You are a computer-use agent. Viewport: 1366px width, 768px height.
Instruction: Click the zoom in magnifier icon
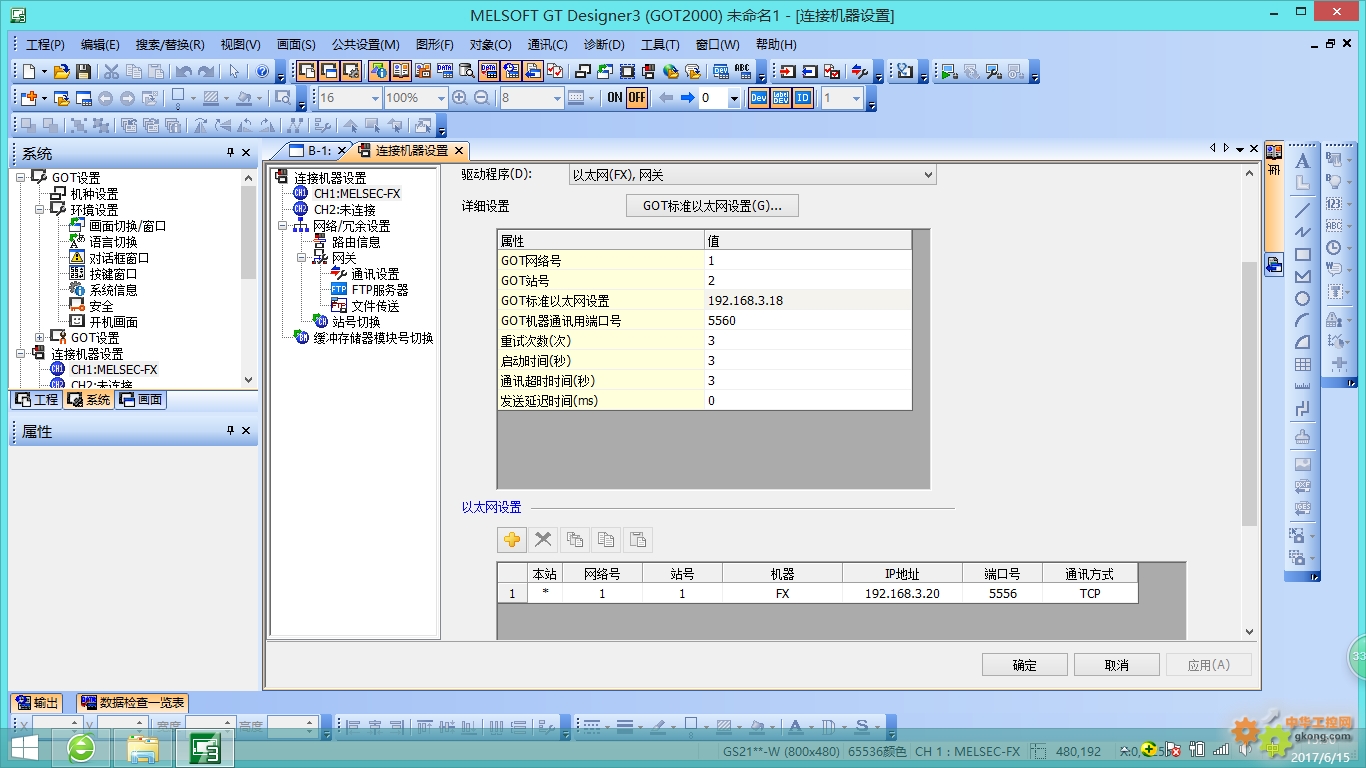point(460,98)
